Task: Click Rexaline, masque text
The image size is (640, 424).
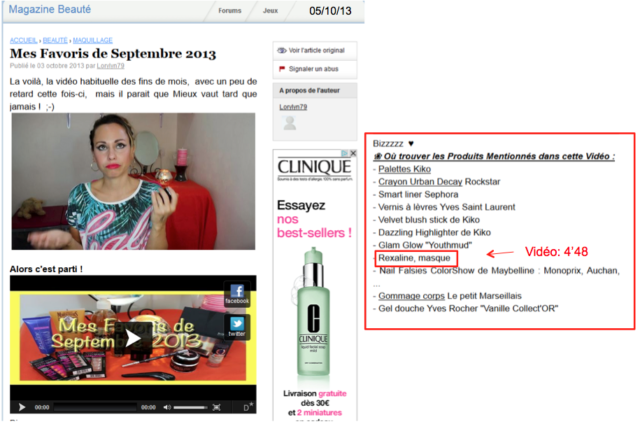Action: (x=414, y=258)
